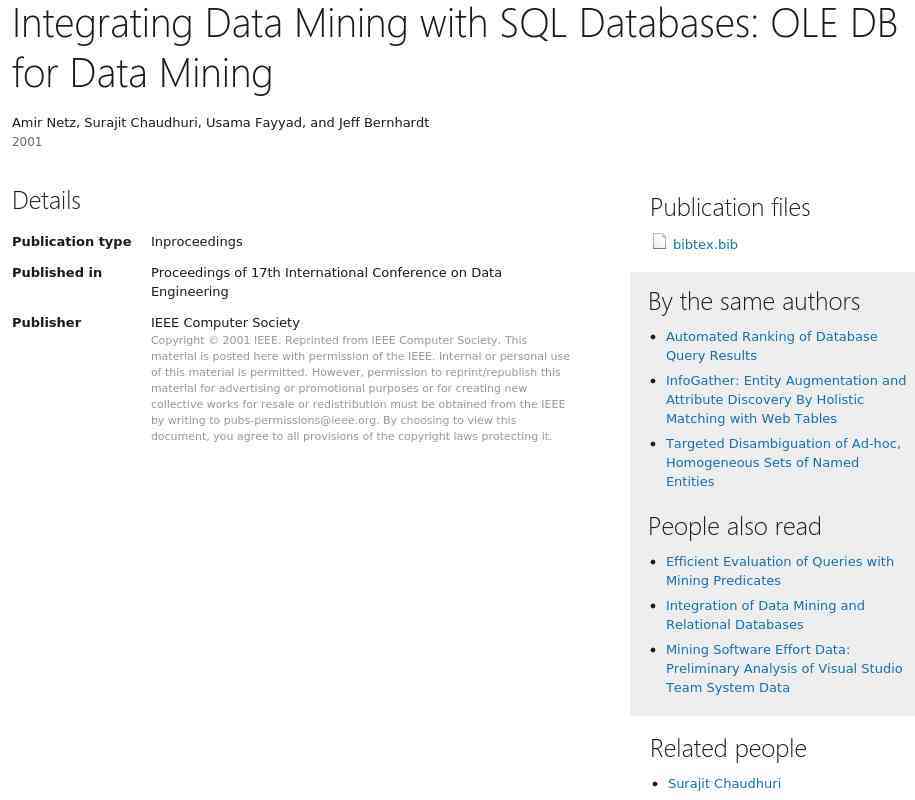Viewport: 915px width, 800px height.
Task: Open Mining Software Effort Data paper link
Action: click(784, 669)
